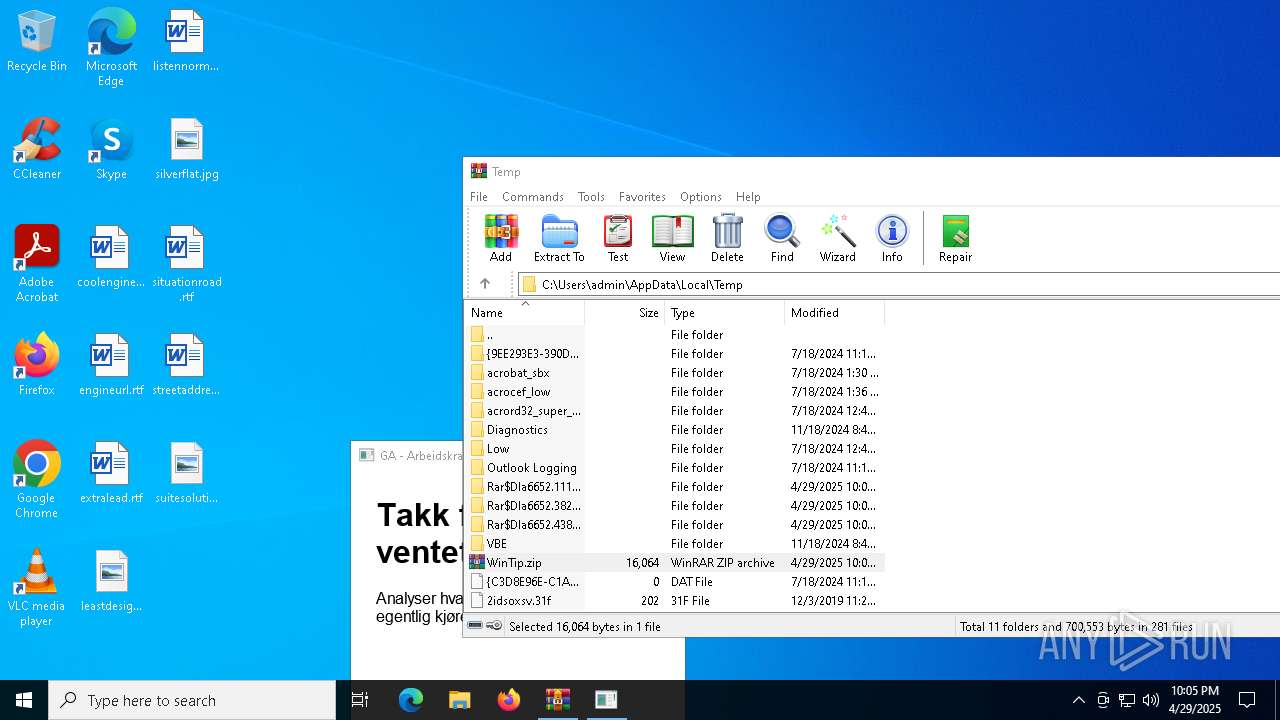Click the taskbar search box
This screenshot has height=720, width=1280.
(x=192, y=700)
